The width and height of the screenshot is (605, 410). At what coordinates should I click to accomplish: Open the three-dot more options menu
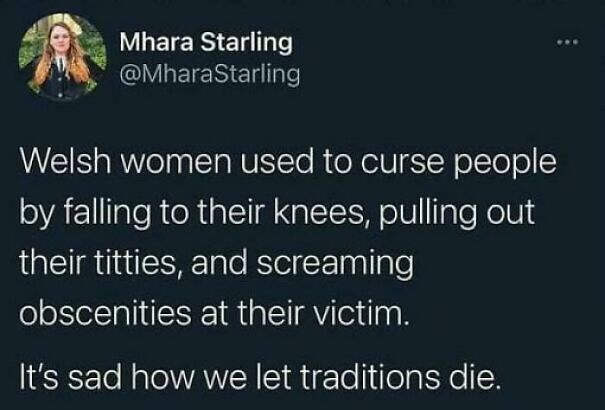click(568, 42)
